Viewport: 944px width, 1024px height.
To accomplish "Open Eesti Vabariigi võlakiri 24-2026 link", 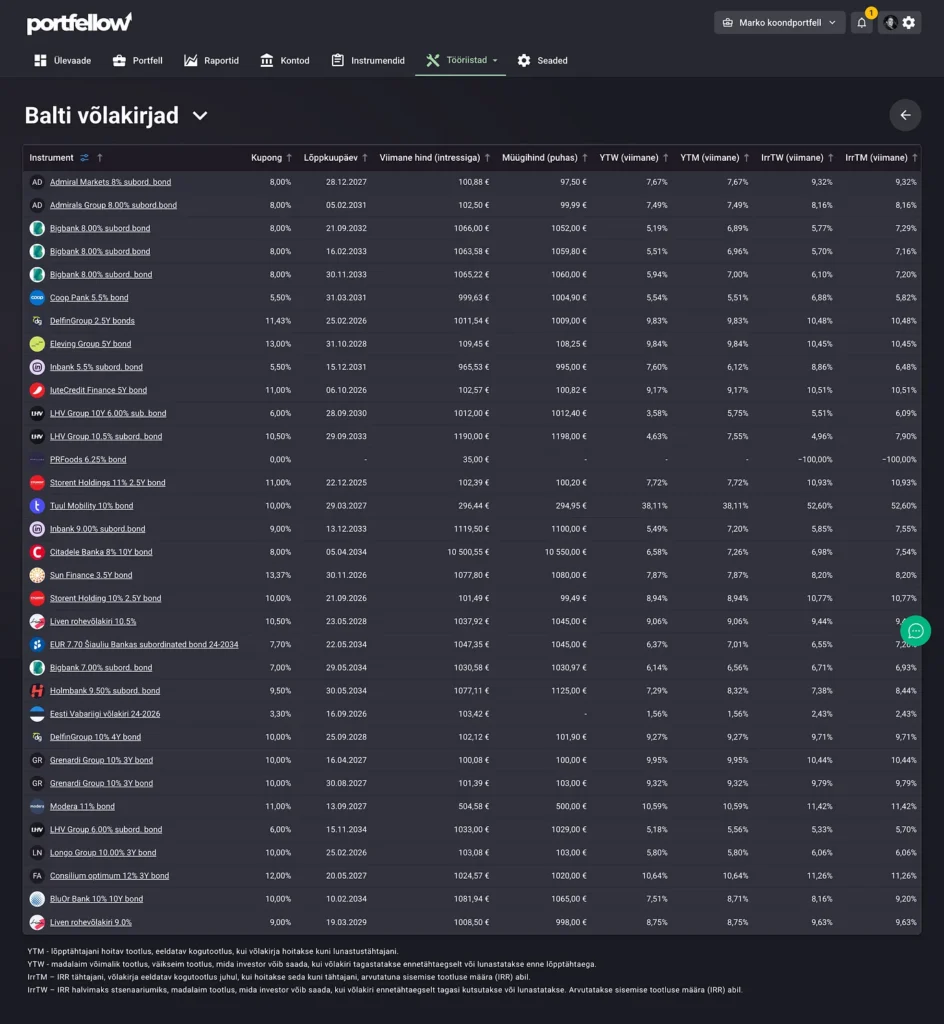I will pyautogui.click(x=105, y=714).
